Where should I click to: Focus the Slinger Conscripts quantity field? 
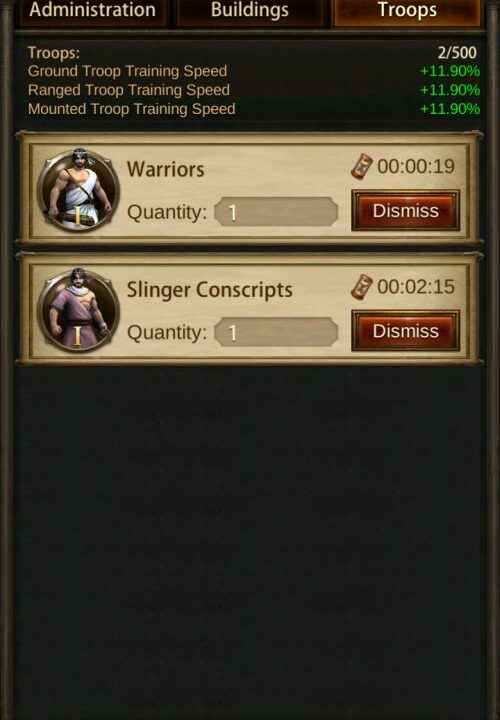click(276, 332)
